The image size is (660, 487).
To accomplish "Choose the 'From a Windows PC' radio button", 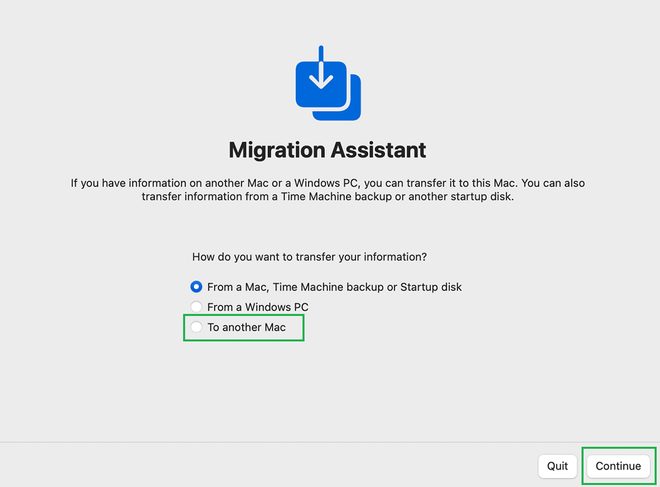I will [196, 307].
